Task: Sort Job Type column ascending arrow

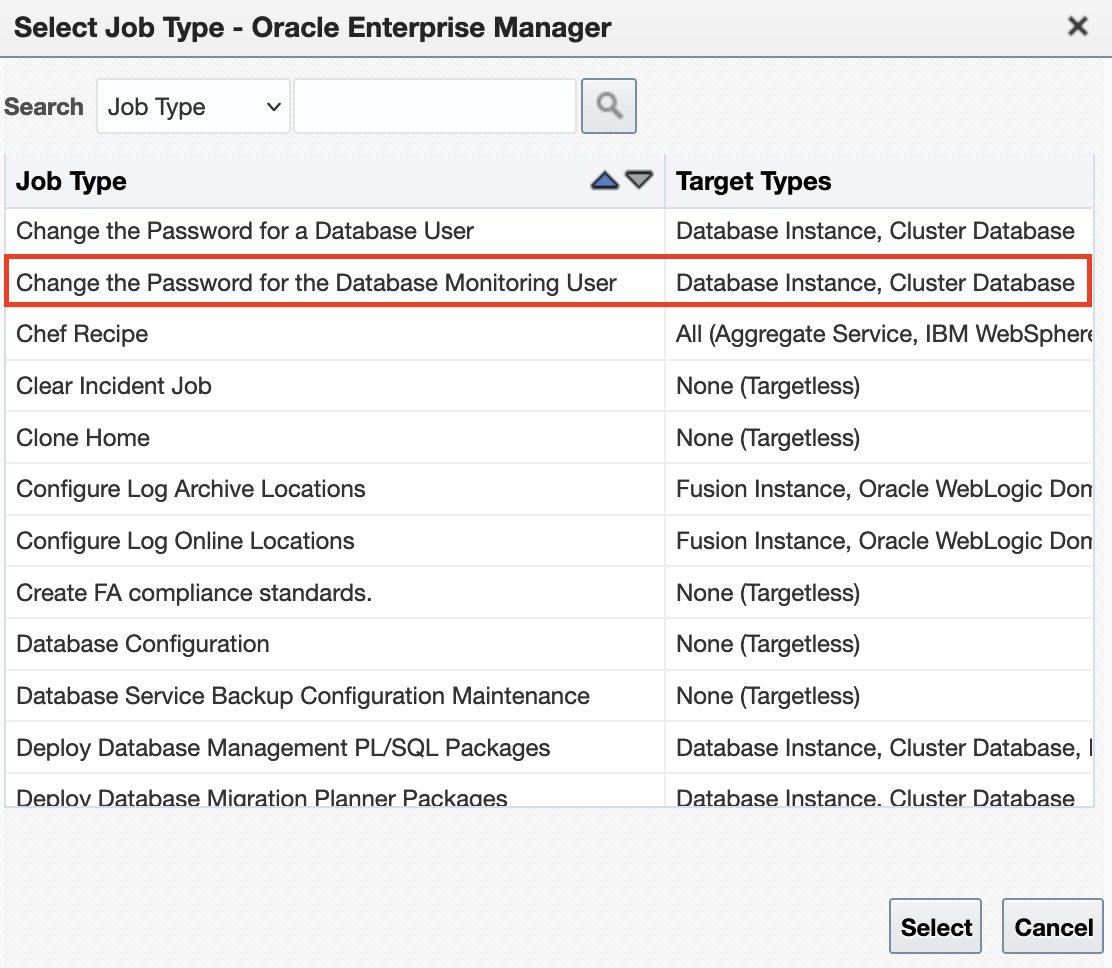Action: (x=605, y=181)
